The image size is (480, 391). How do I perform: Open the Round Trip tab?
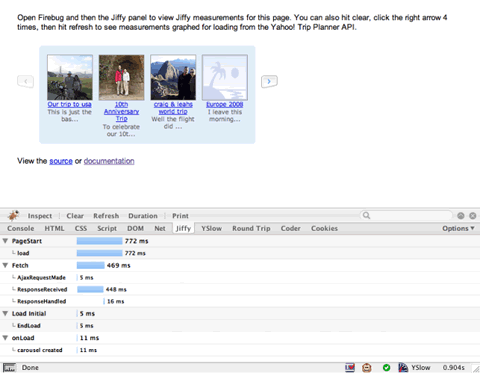point(251,228)
